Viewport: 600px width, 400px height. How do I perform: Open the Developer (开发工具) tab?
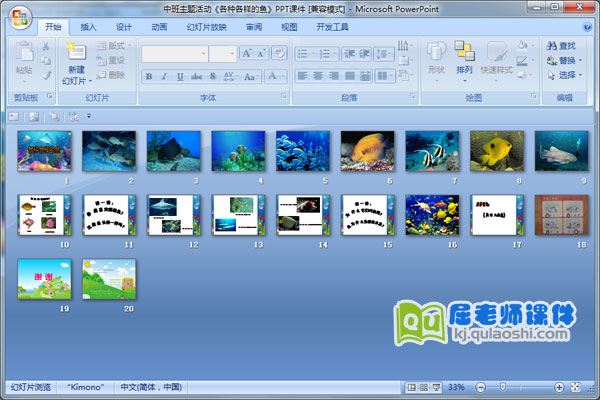[336, 27]
